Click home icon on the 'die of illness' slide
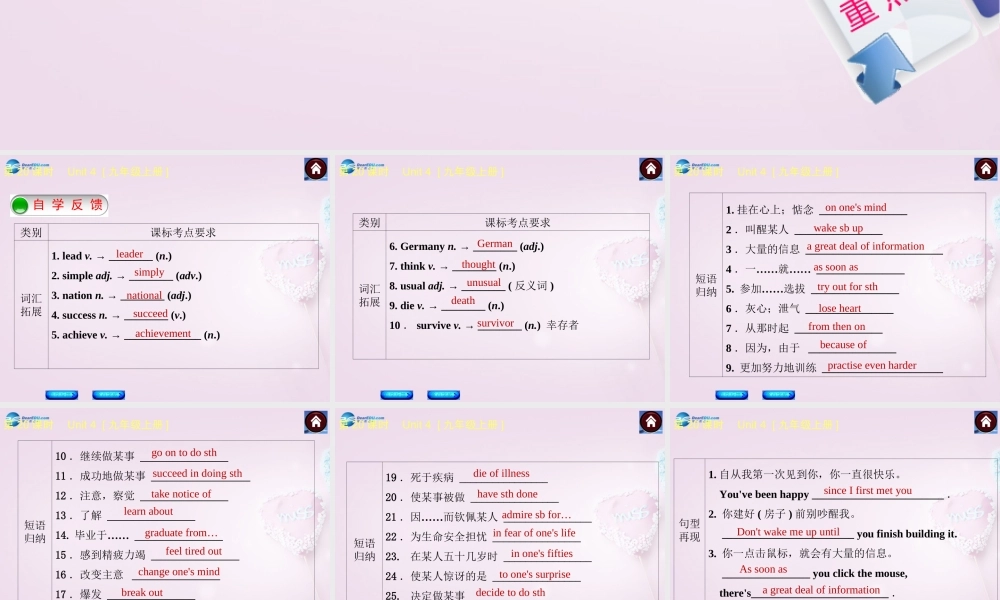Viewport: 1000px width, 600px height. [x=651, y=421]
